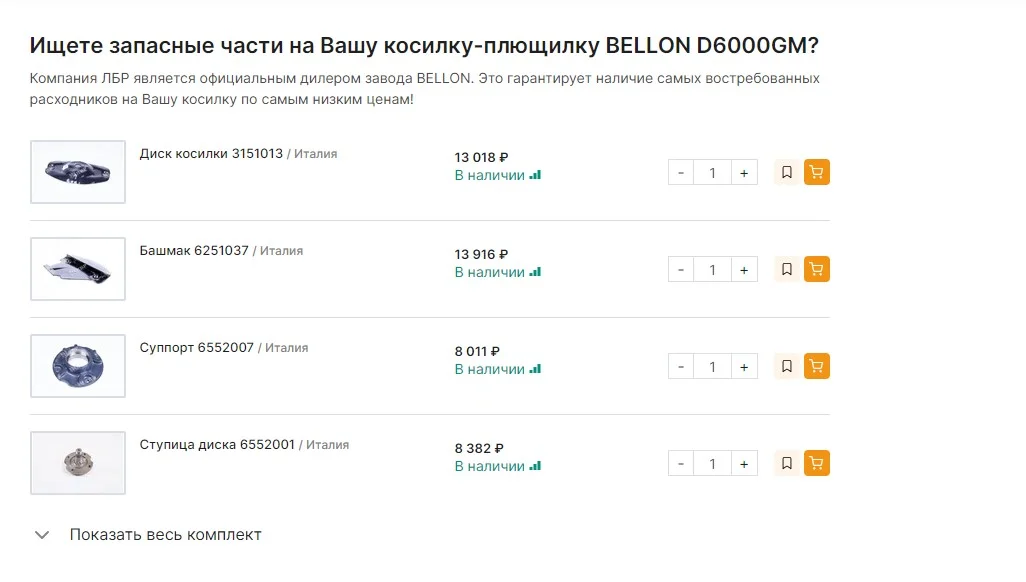Decrease quantity of Ступица диска 6552001
The image size is (1026, 582).
(x=681, y=464)
